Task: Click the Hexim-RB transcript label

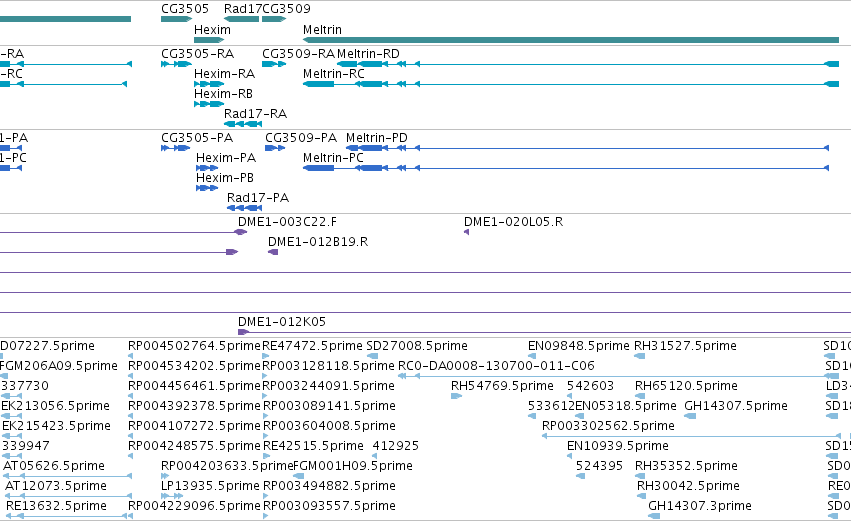Action: coord(223,94)
